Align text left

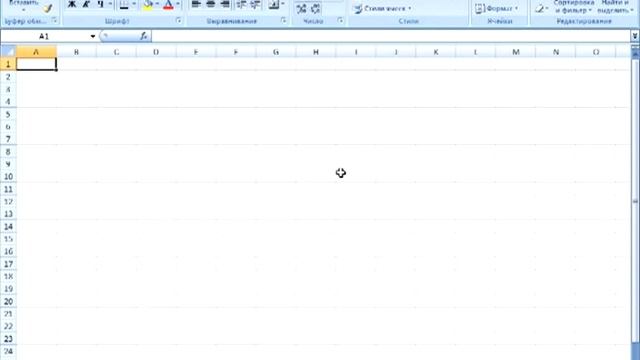tap(196, 4)
